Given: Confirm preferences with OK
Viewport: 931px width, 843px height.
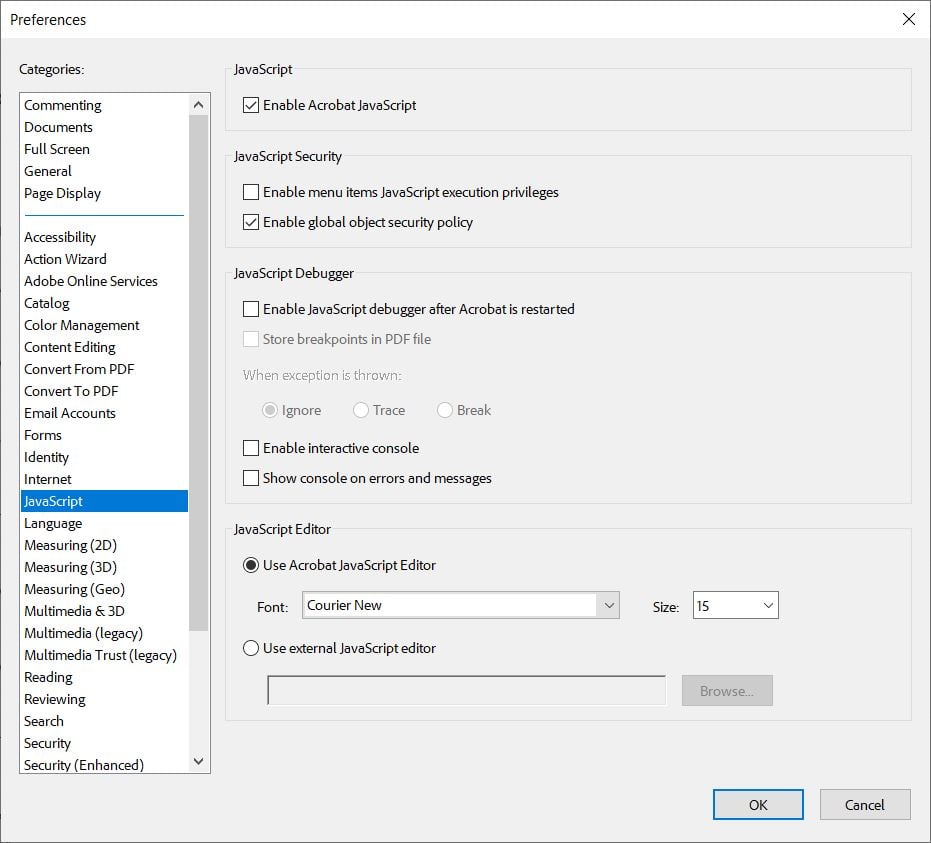Looking at the screenshot, I should coord(757,804).
